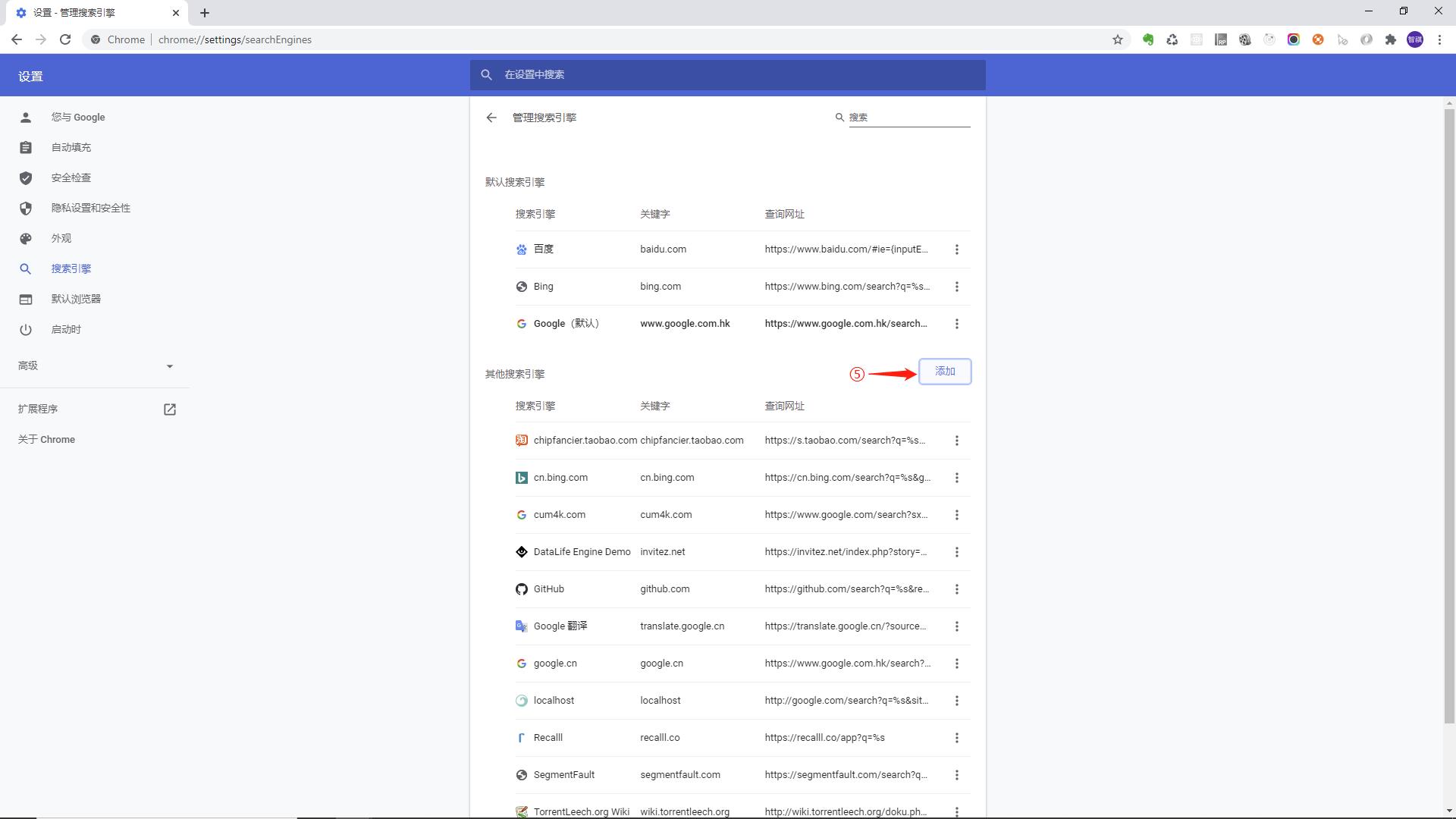
Task: Select 隐私设置和安全性 in the sidebar
Action: point(90,208)
